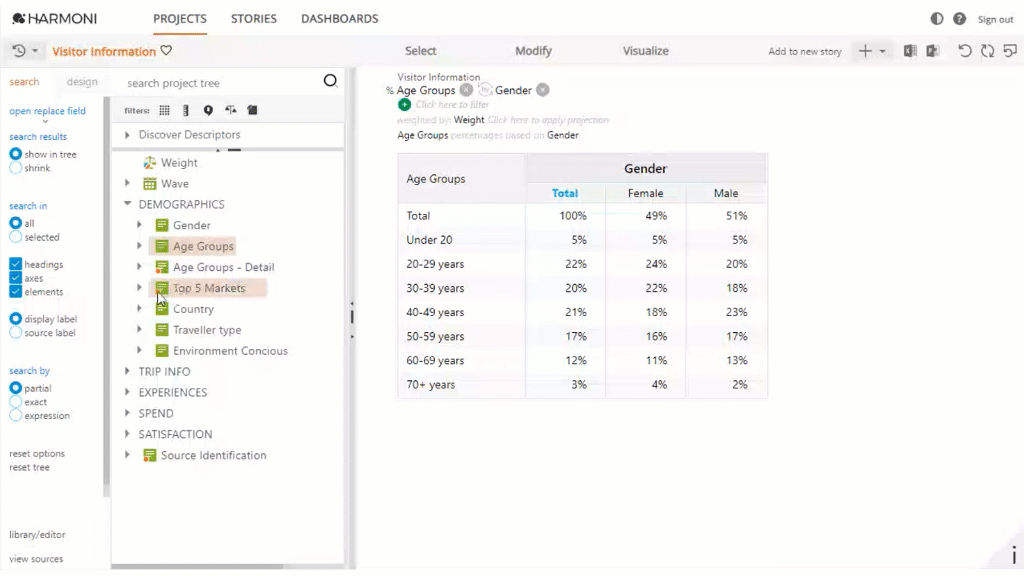Switch to the Select step
This screenshot has width=1024, height=576.
(421, 50)
